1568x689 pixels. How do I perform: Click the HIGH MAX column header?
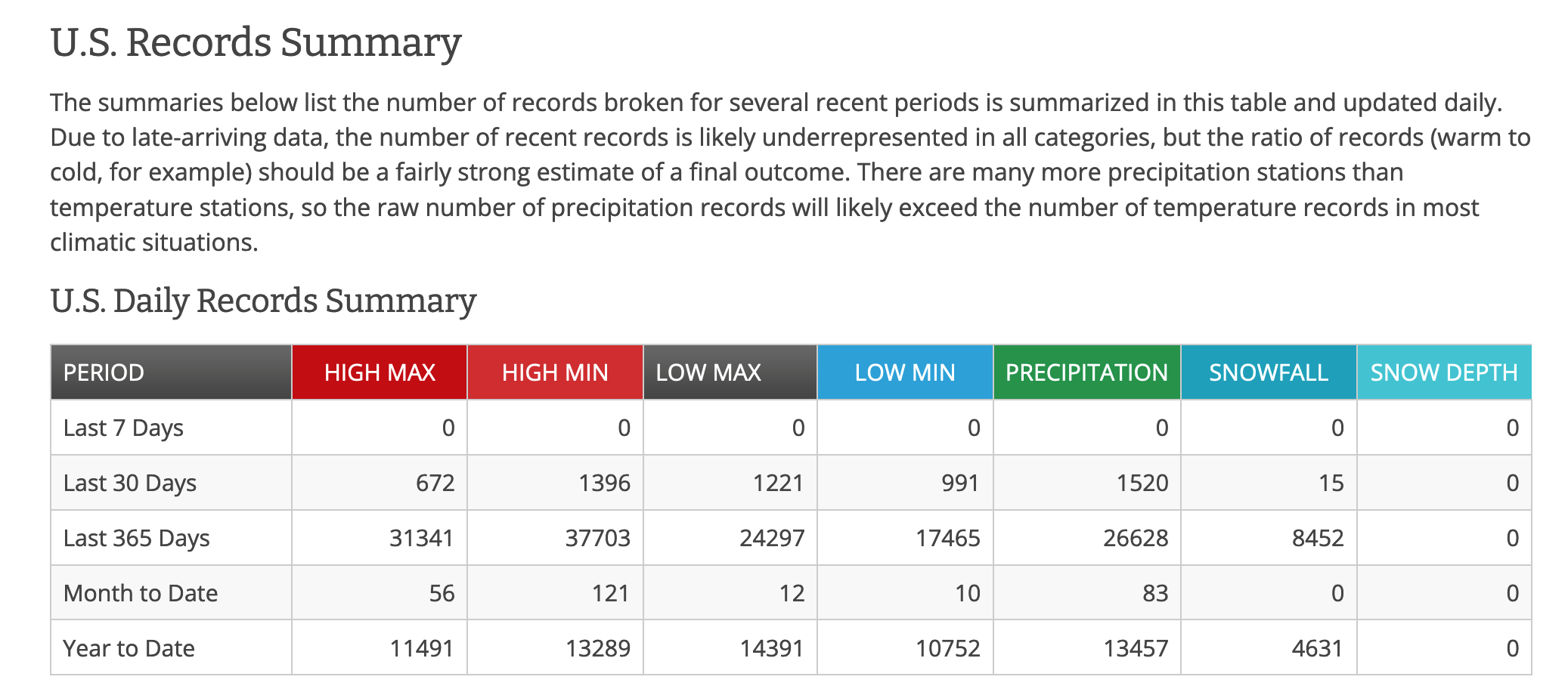coord(380,372)
